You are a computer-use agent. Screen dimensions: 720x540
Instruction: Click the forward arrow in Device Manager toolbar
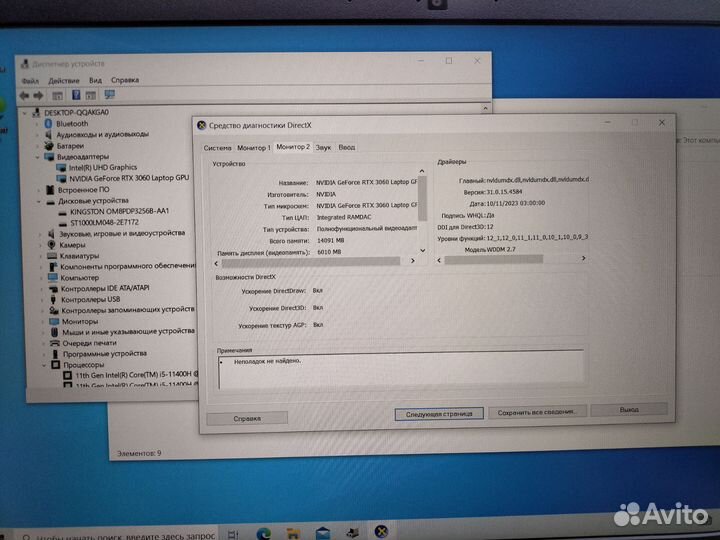coord(39,96)
